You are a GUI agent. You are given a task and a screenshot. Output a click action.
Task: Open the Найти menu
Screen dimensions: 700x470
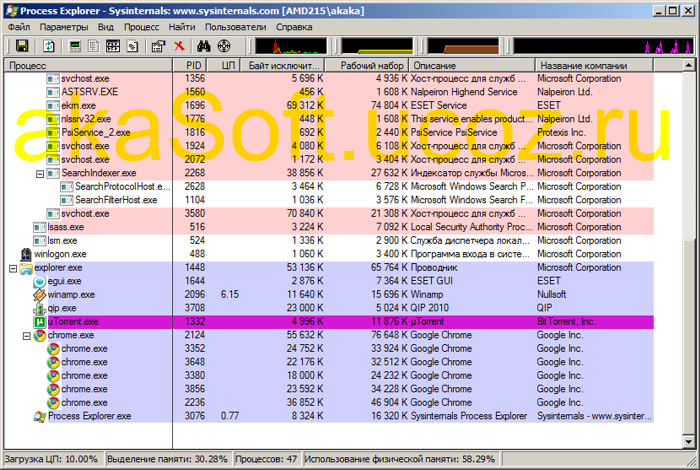[182, 27]
